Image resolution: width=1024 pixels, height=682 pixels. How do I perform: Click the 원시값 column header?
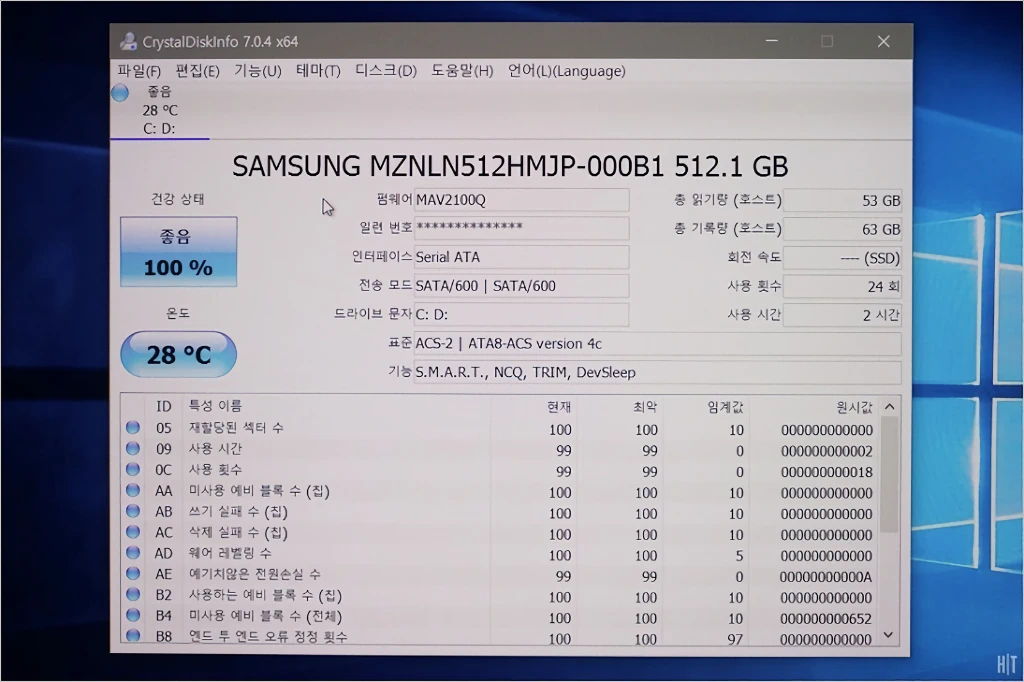pos(854,407)
